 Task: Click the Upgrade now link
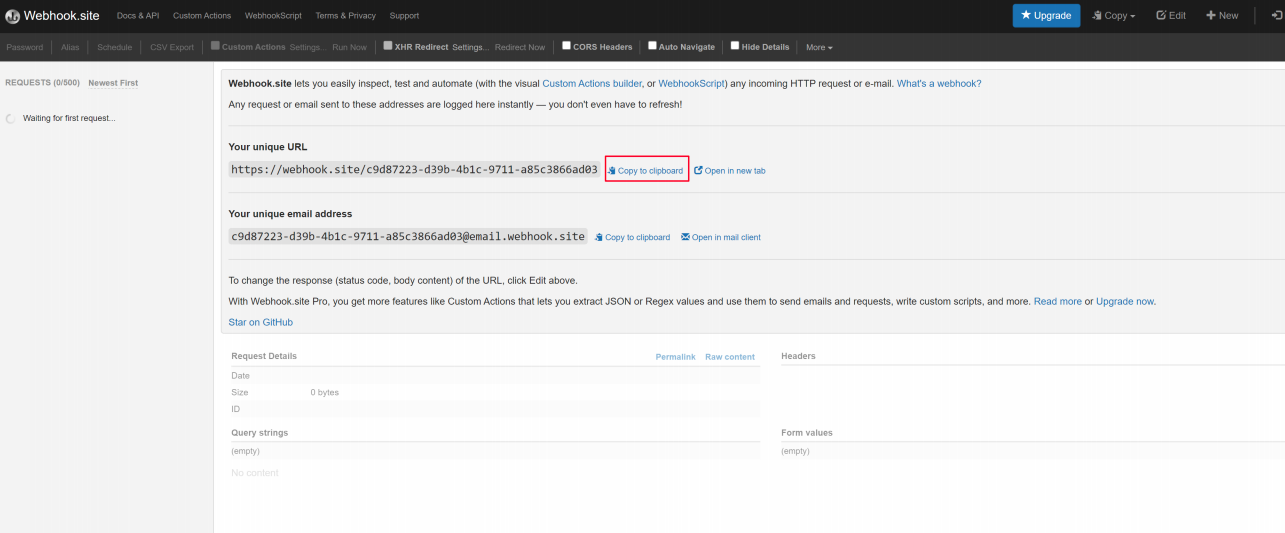(1125, 301)
